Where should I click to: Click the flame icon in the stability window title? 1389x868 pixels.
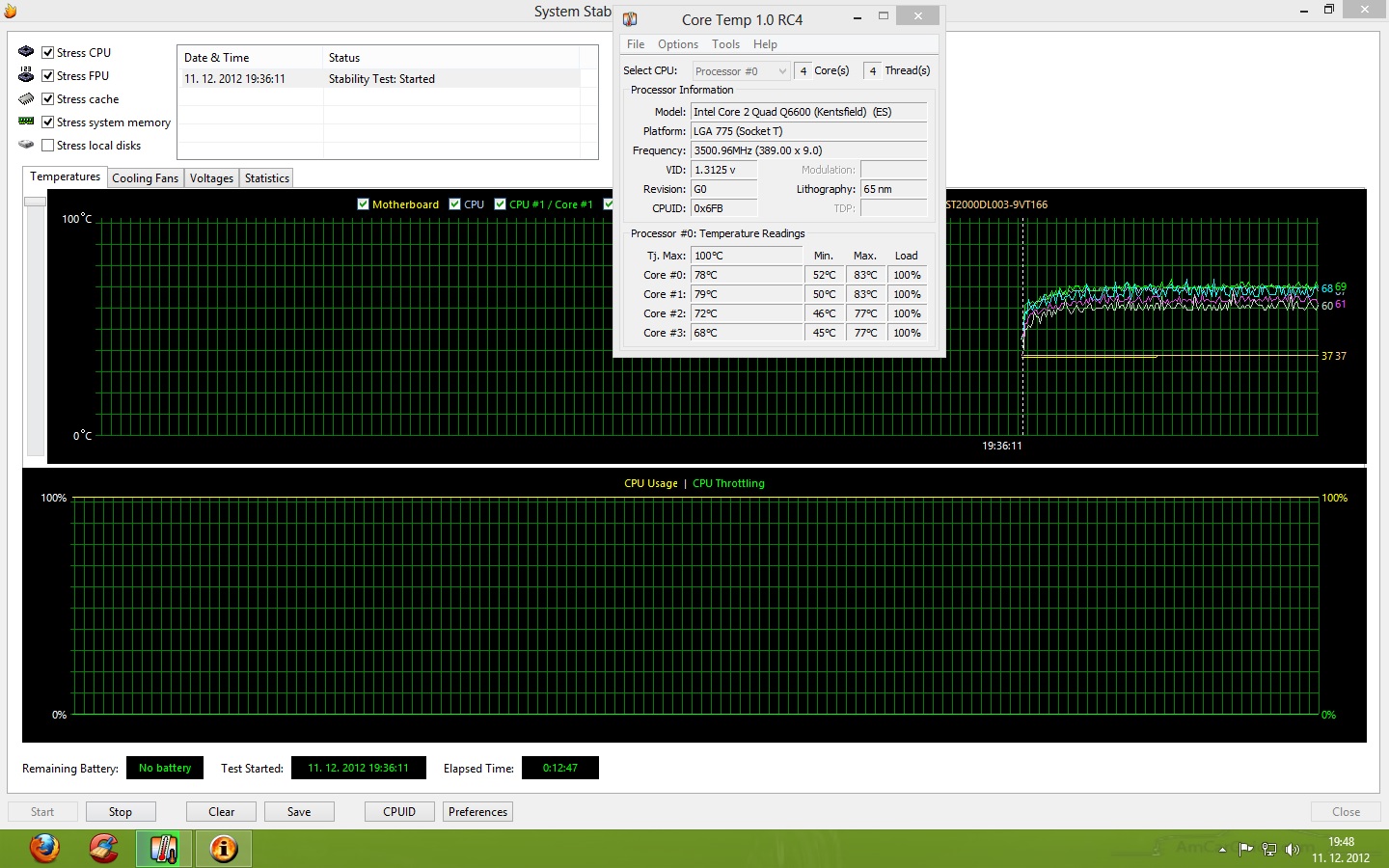click(x=11, y=12)
